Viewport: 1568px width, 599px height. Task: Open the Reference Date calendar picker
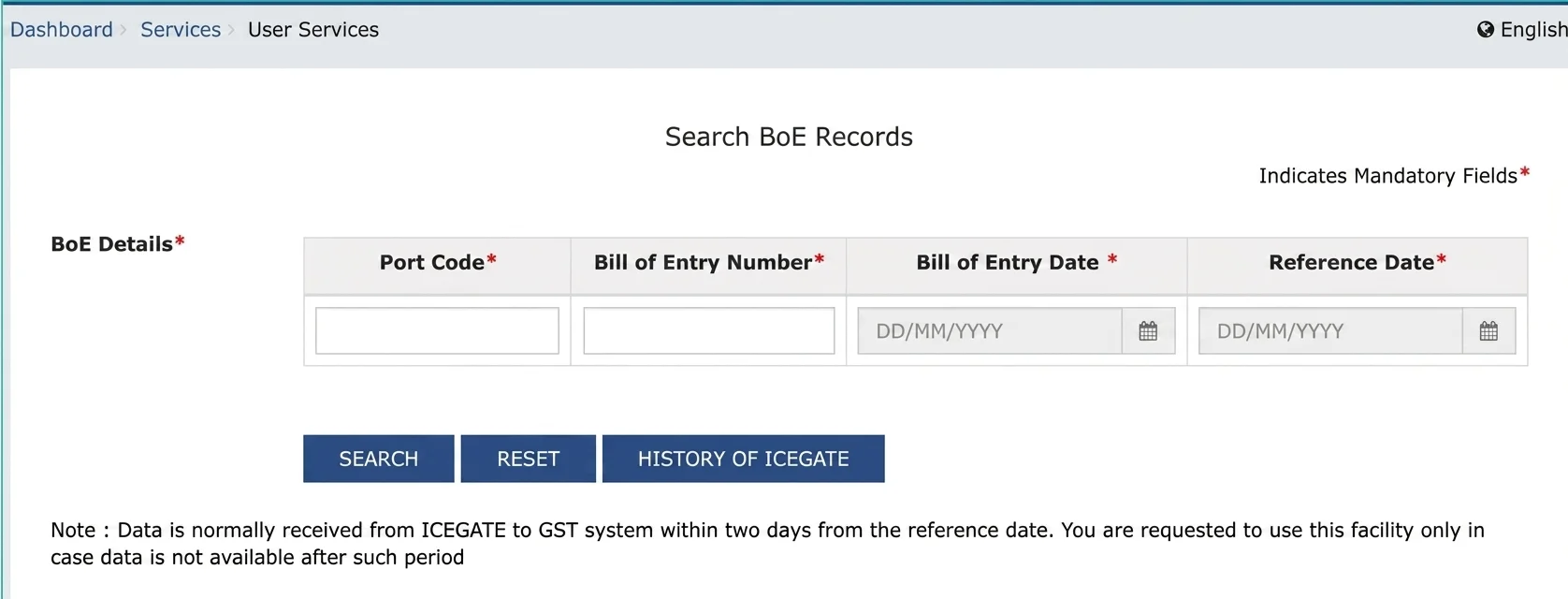click(1488, 331)
